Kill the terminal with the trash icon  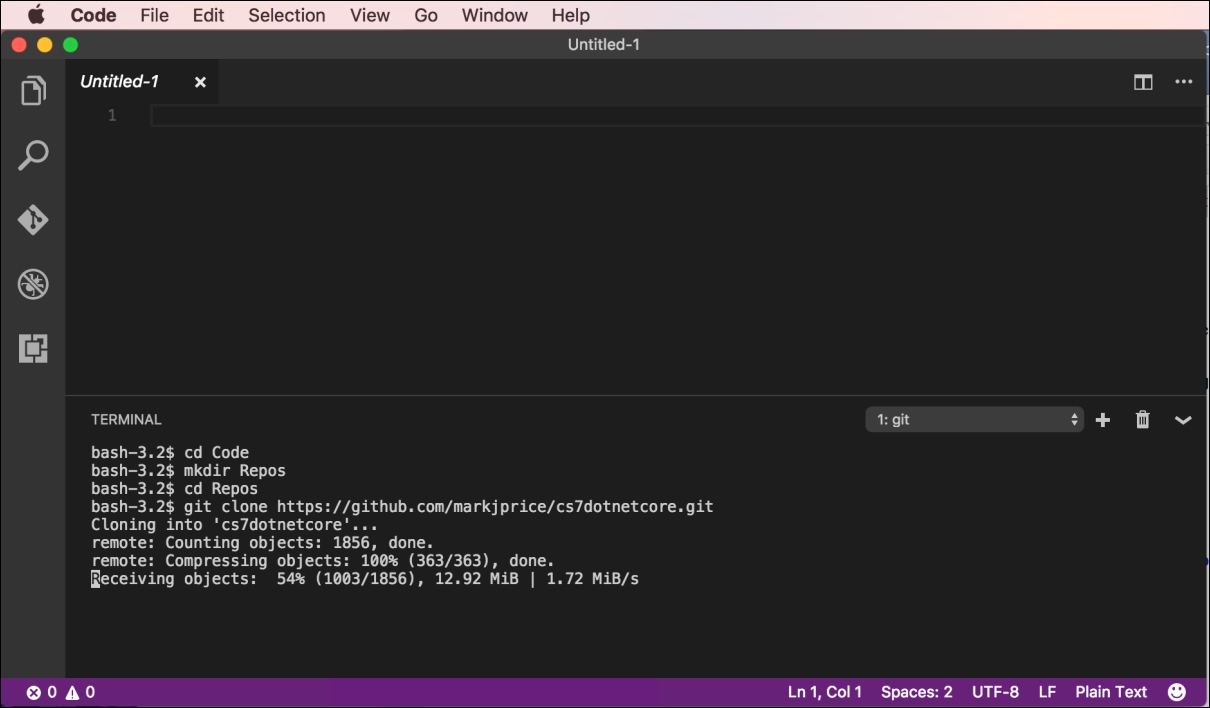tap(1143, 420)
